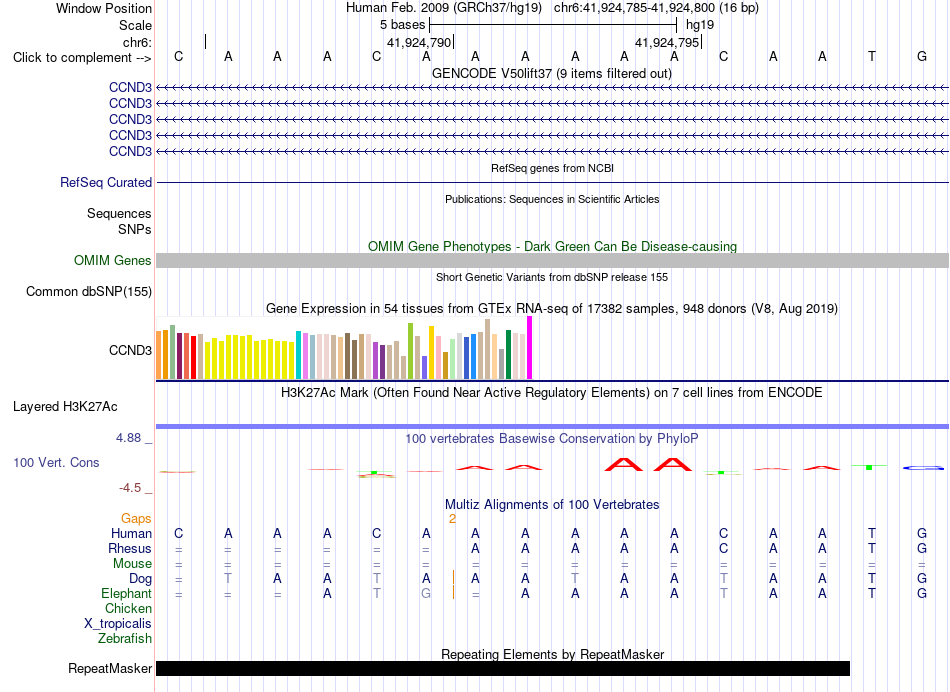Click the G base in complement row
950x692 pixels.
pos(922,56)
